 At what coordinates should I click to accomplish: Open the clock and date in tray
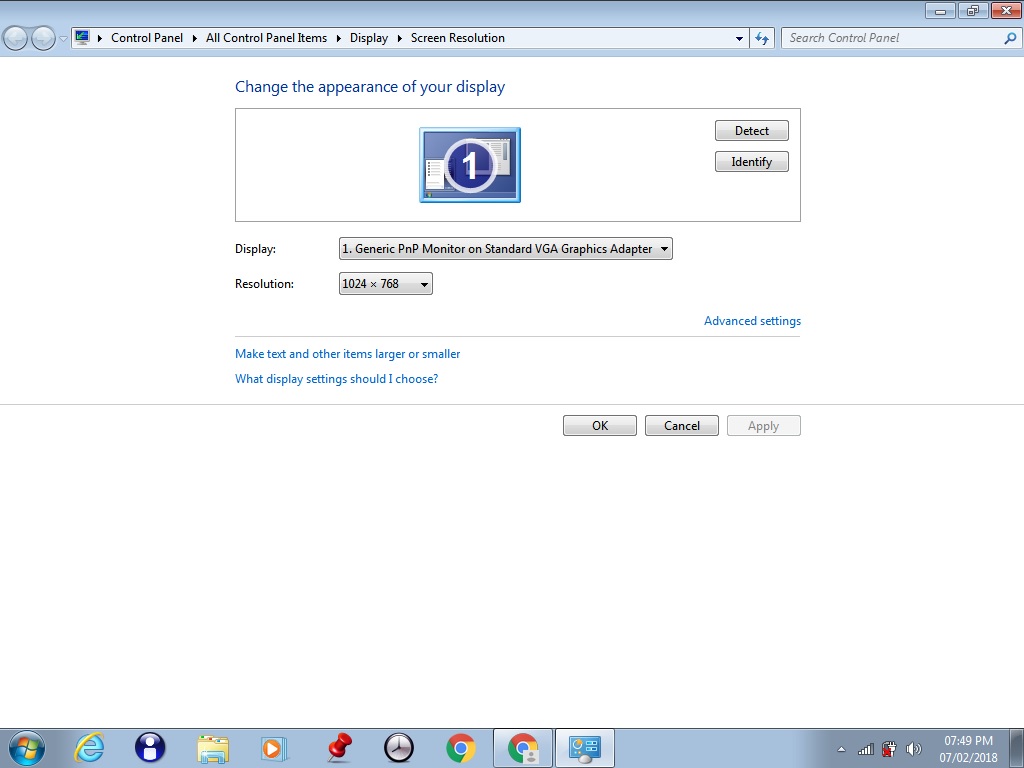pyautogui.click(x=968, y=749)
